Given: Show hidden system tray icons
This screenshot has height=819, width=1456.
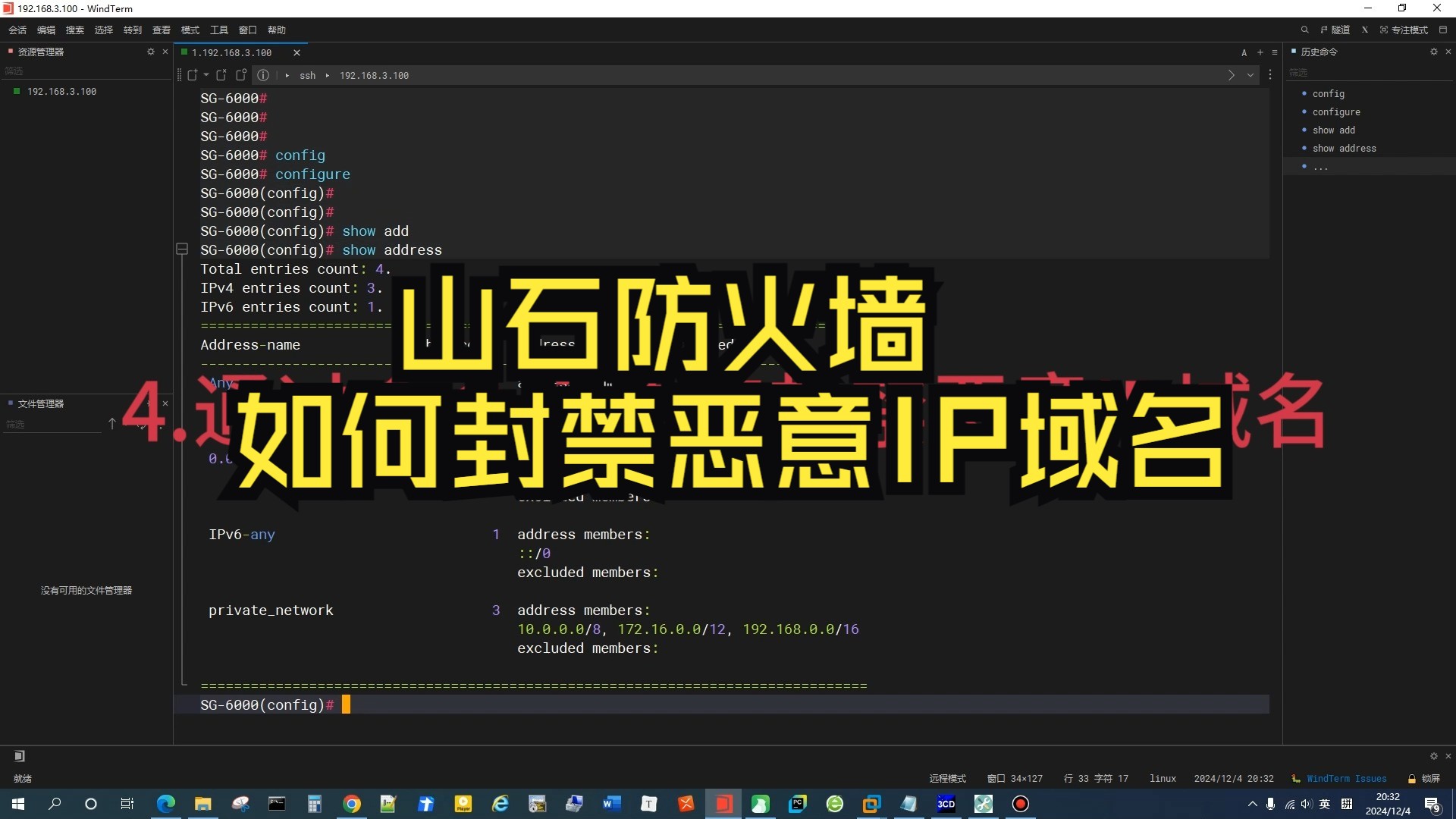Looking at the screenshot, I should [x=1252, y=804].
